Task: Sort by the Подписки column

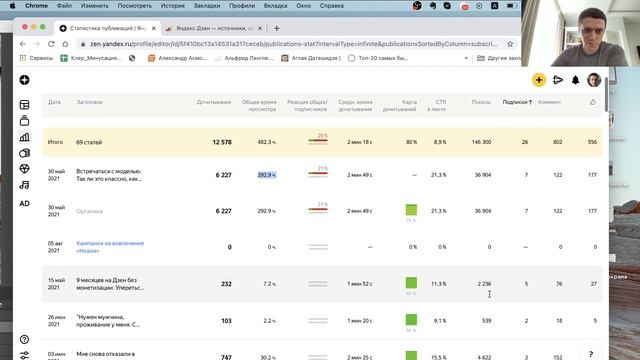Action: tap(517, 102)
